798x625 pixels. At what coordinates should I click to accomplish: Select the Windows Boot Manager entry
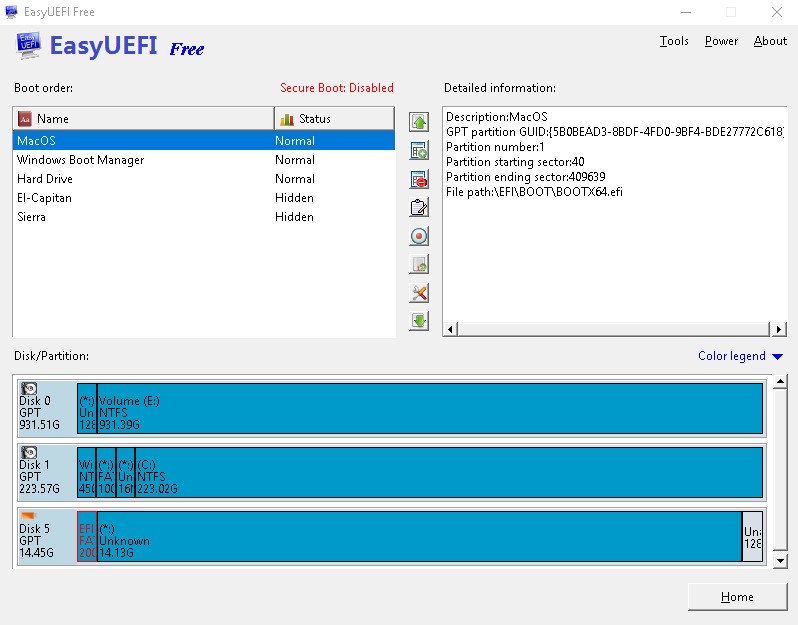pyautogui.click(x=204, y=160)
